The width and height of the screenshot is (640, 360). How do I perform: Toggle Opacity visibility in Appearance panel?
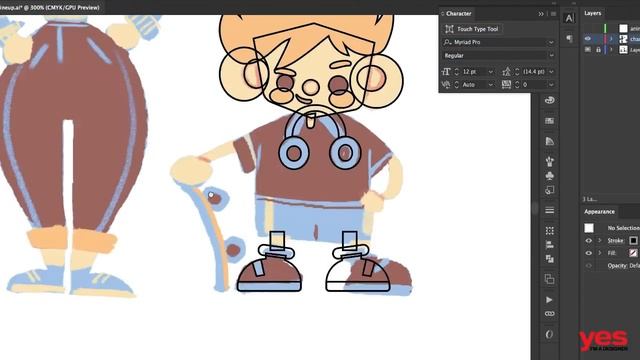point(589,266)
